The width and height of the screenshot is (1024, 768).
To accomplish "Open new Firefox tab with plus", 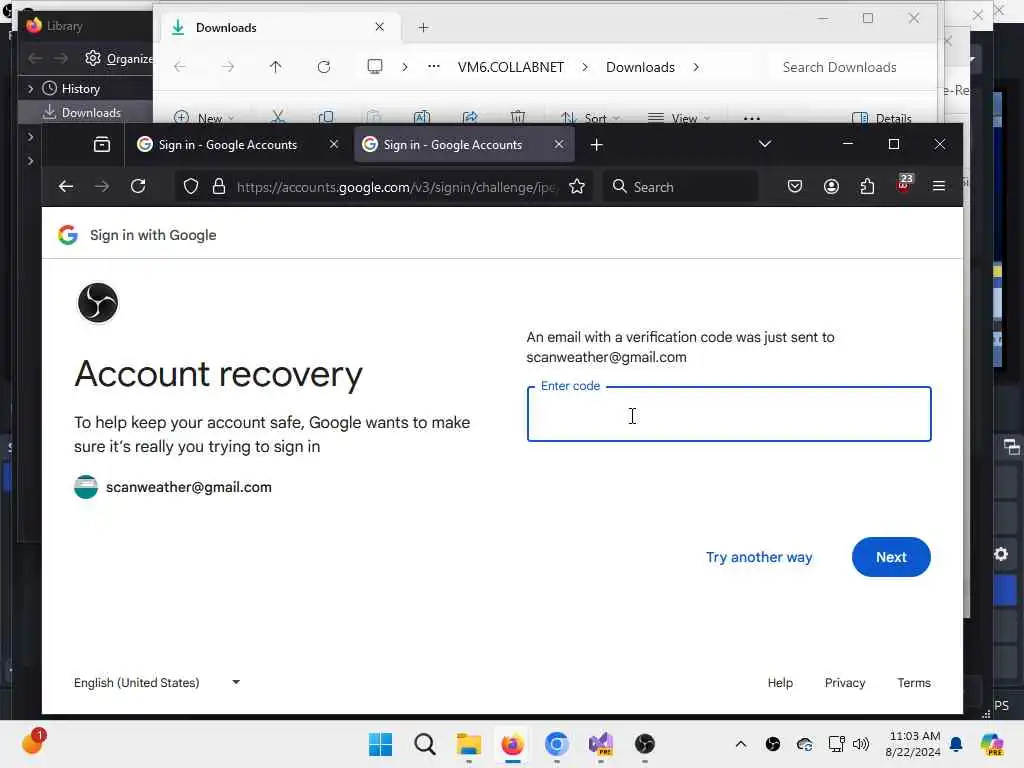I will (x=597, y=145).
